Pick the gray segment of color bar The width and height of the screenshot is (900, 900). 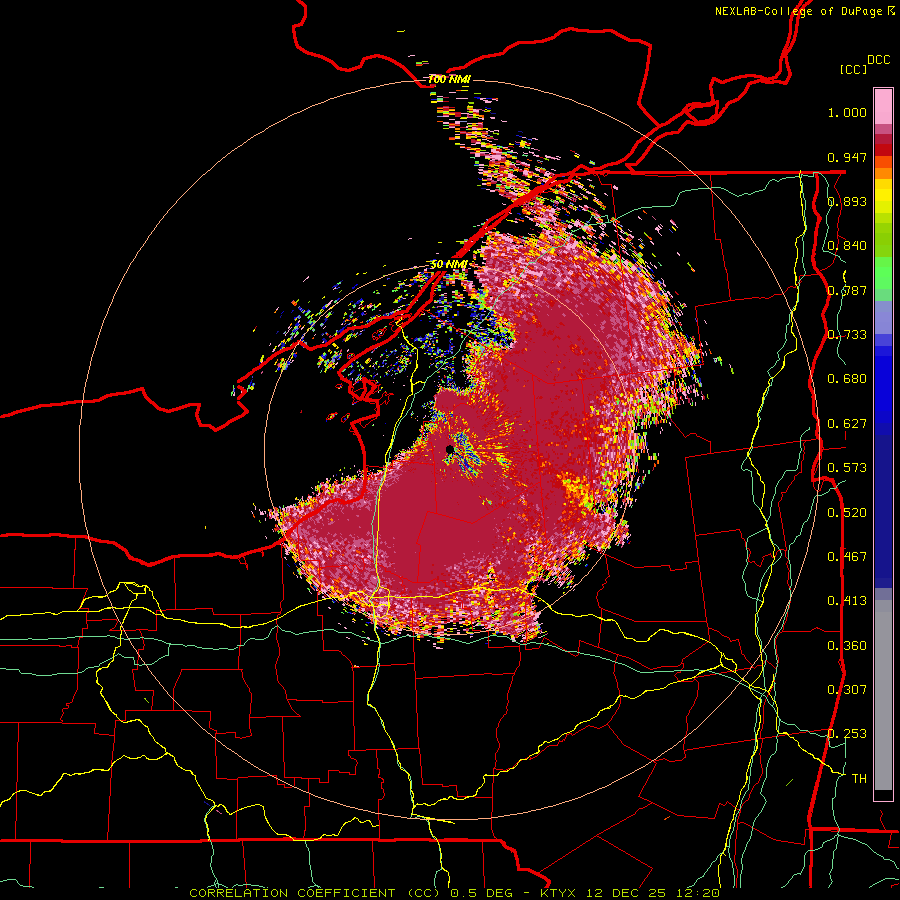(883, 695)
